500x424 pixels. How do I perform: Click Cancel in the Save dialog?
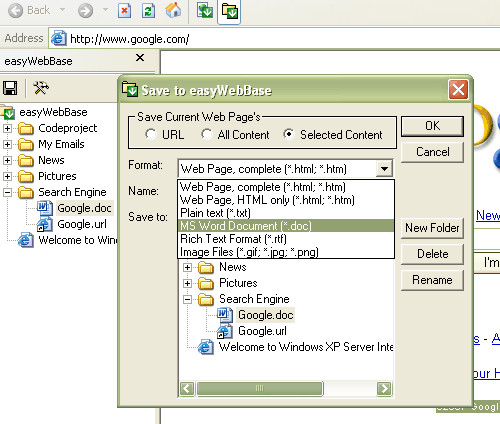point(432,152)
